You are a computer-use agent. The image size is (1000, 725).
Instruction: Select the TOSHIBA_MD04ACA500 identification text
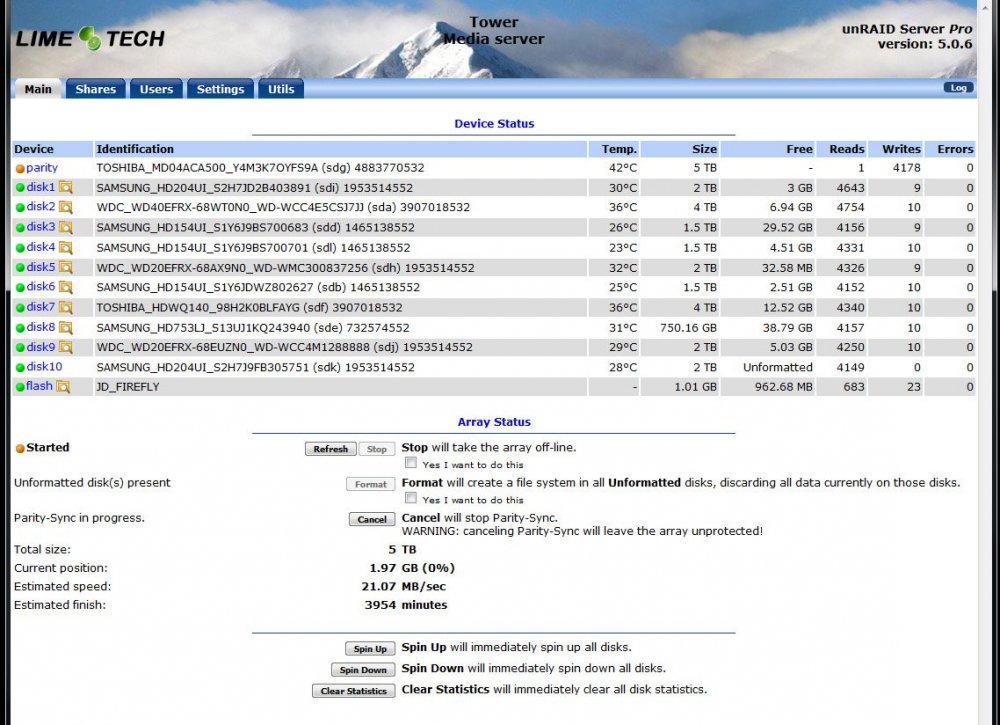[260, 168]
